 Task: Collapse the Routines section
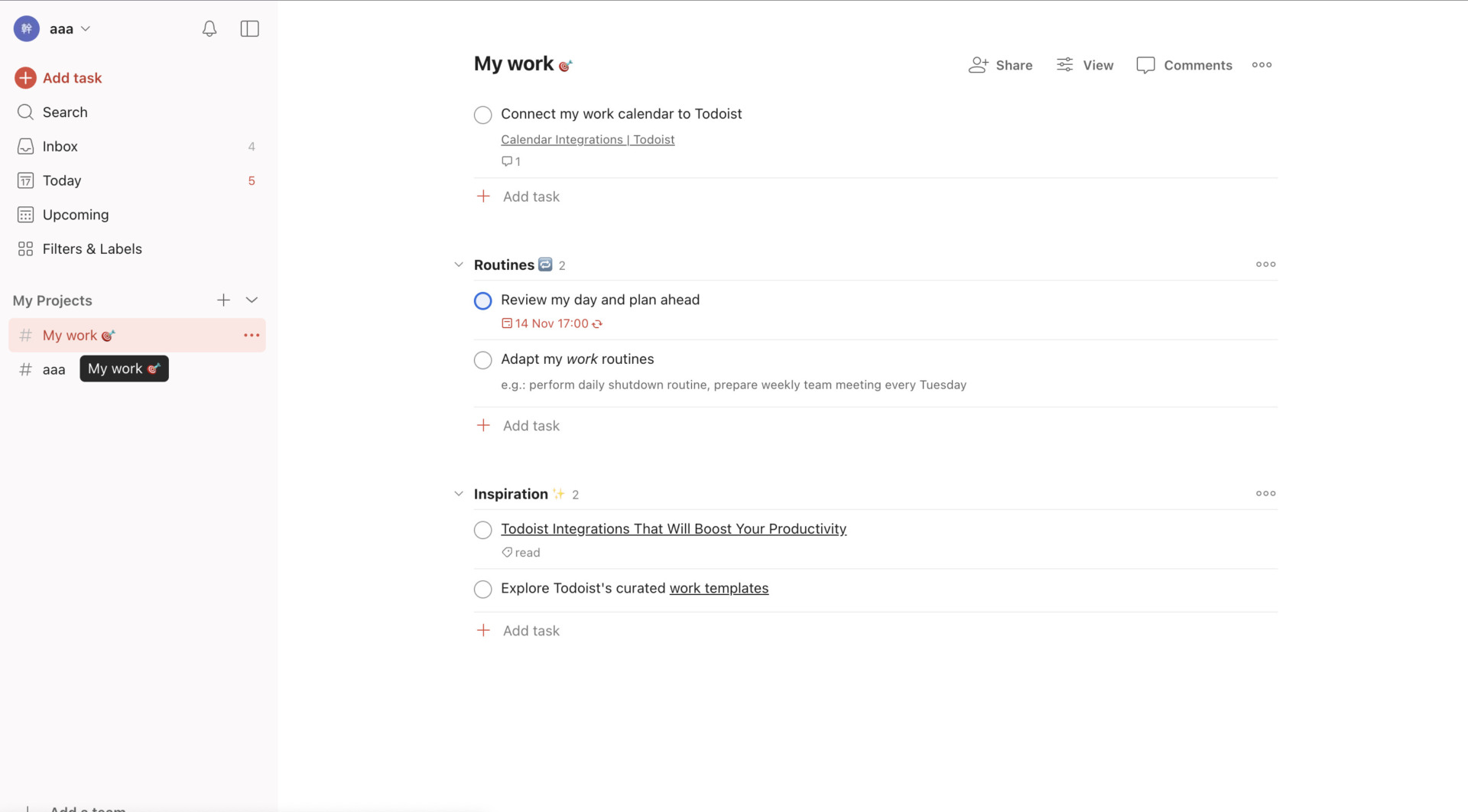458,264
